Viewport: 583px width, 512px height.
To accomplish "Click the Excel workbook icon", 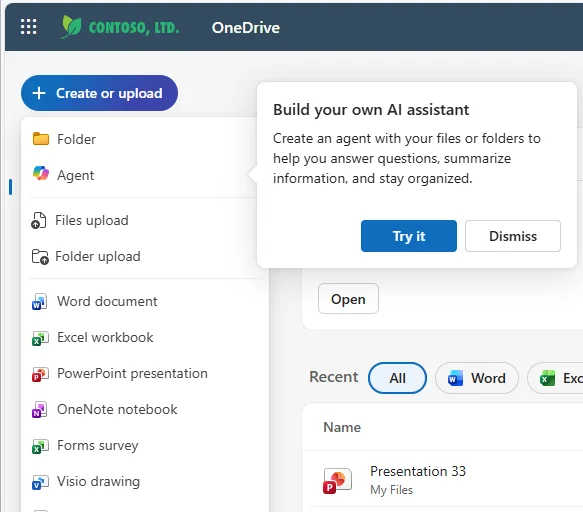I will point(40,338).
